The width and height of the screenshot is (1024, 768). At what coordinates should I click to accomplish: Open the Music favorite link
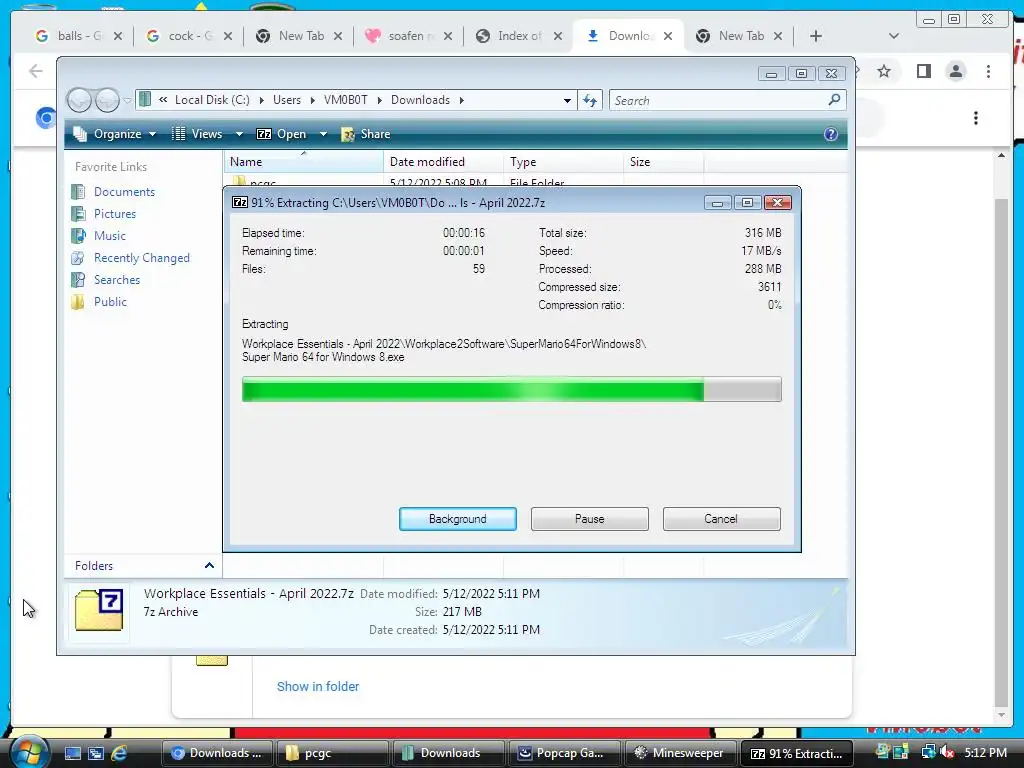tap(110, 236)
